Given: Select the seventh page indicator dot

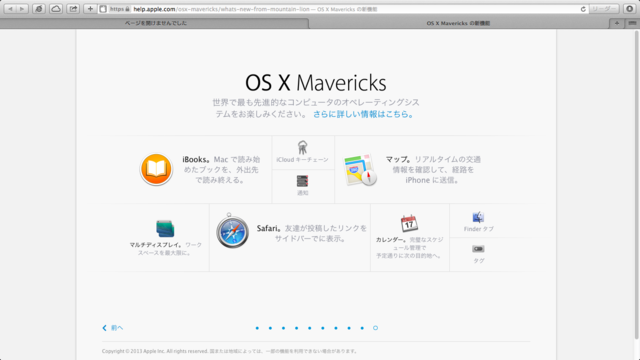Looking at the screenshot, I should pyautogui.click(x=336, y=328).
